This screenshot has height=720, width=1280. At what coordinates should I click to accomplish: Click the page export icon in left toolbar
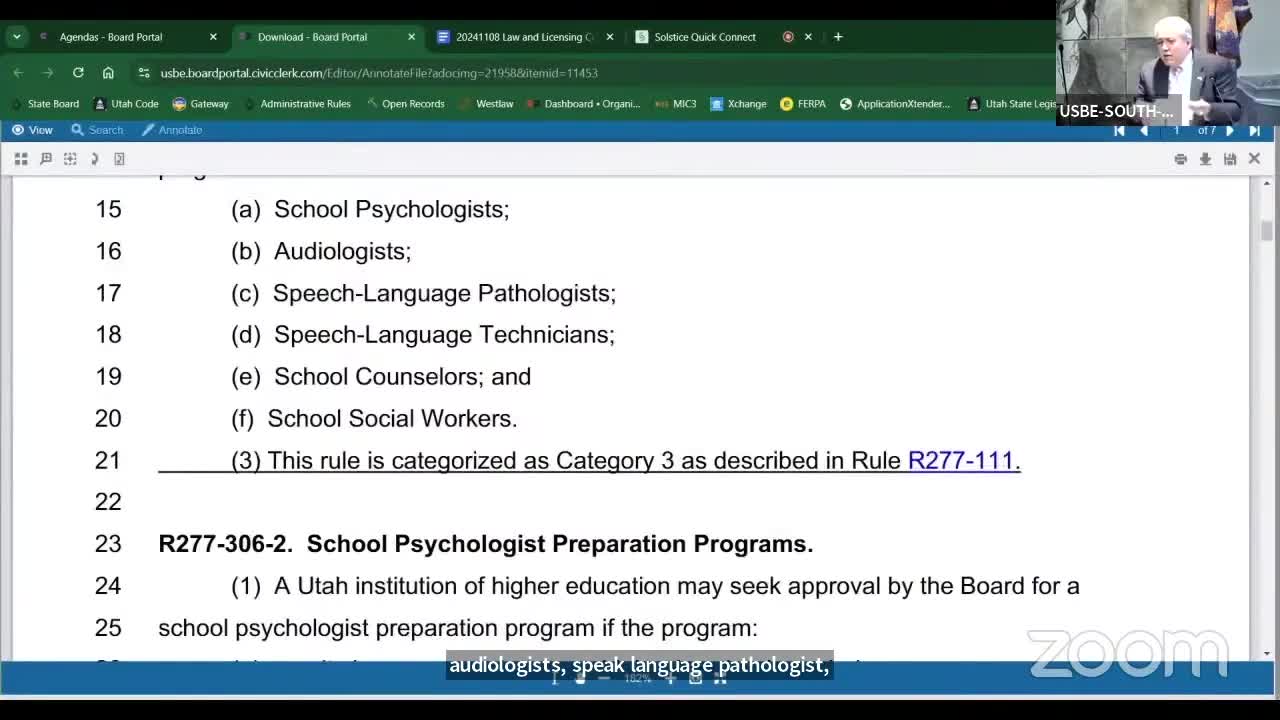point(119,159)
